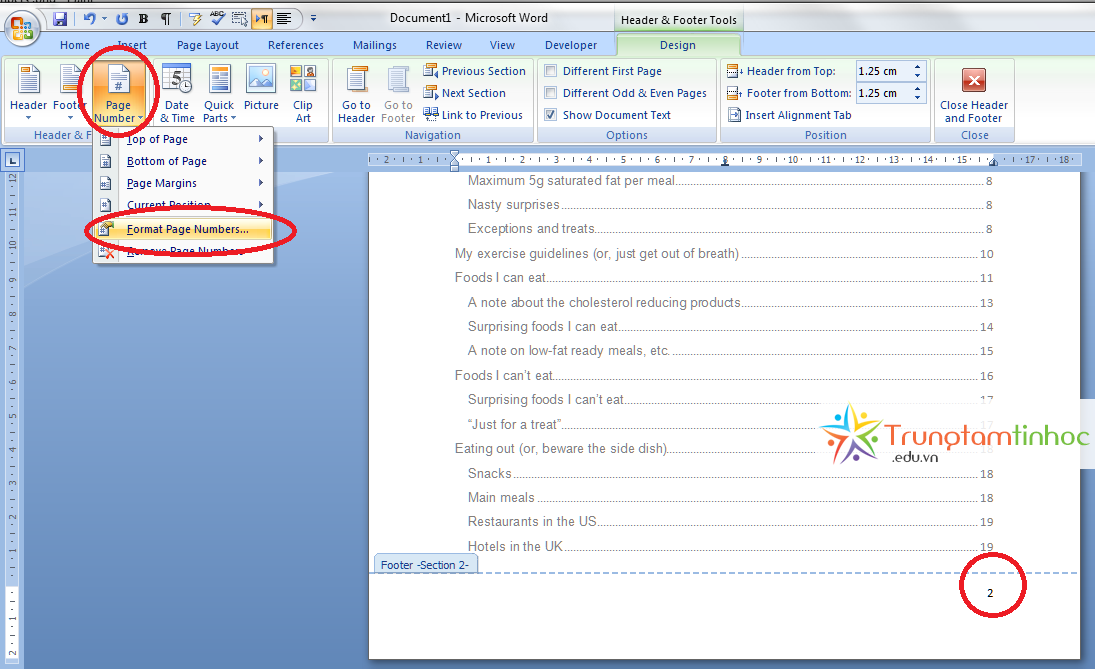Open the Spelling and Grammar check icon
This screenshot has height=669, width=1095.
coord(217,19)
